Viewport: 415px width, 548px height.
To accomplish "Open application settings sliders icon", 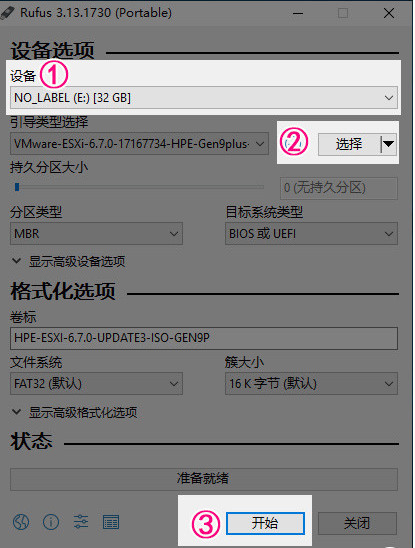I will tap(81, 522).
